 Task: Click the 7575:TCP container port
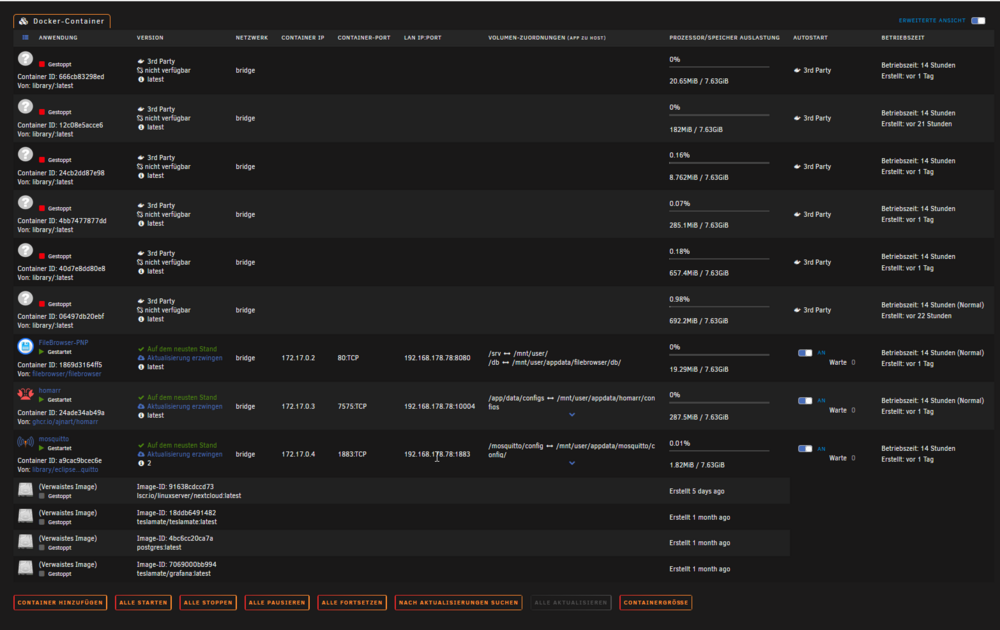(352, 406)
